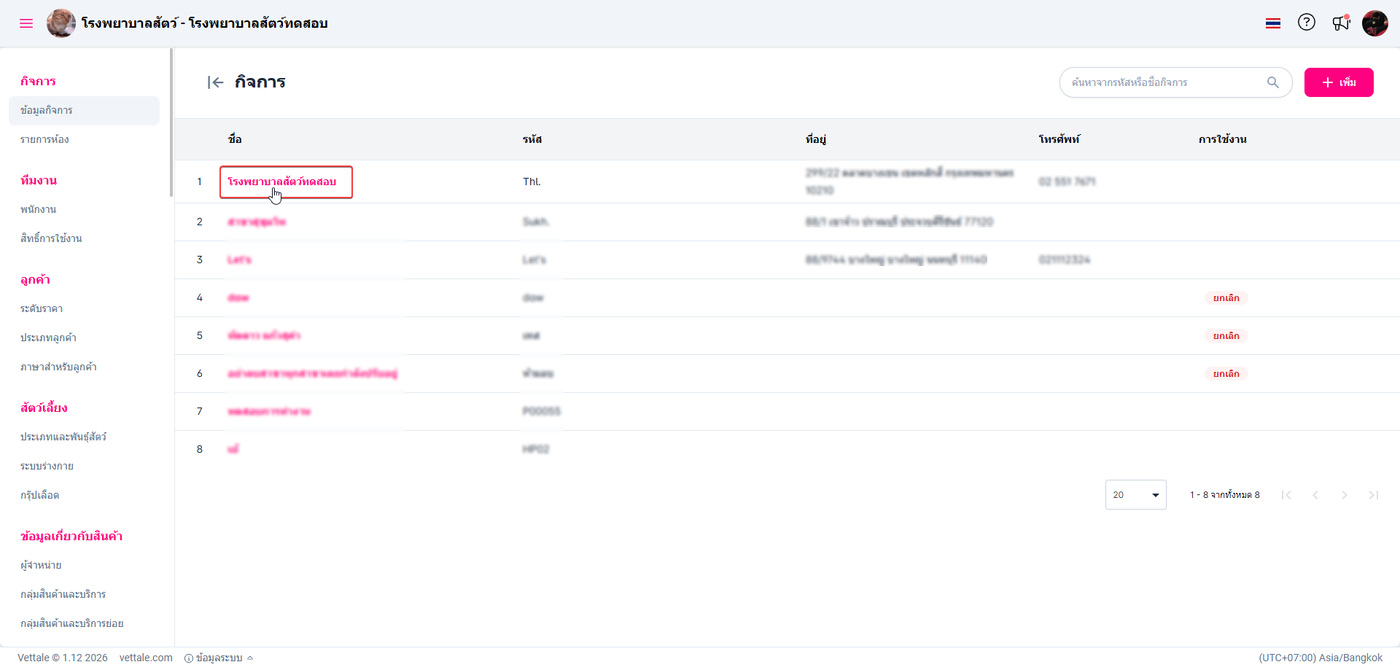Open ประเภทลูกค้า in the sidebar
1400x670 pixels.
(x=49, y=337)
